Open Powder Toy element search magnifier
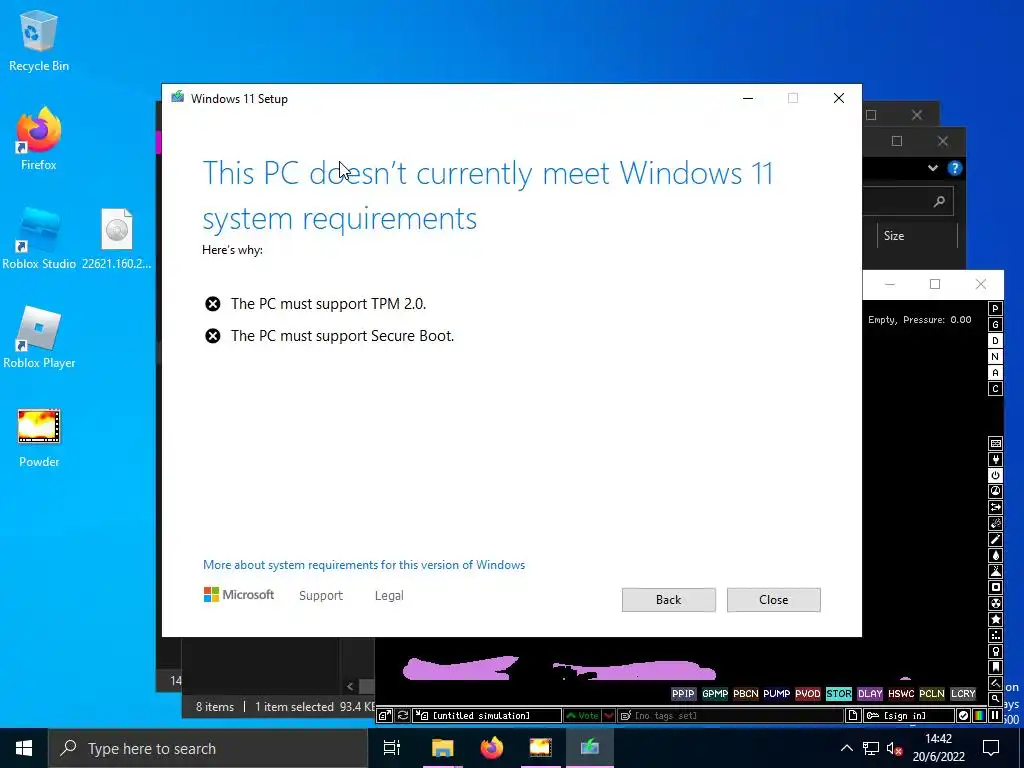Image resolution: width=1024 pixels, height=768 pixels. (995, 699)
